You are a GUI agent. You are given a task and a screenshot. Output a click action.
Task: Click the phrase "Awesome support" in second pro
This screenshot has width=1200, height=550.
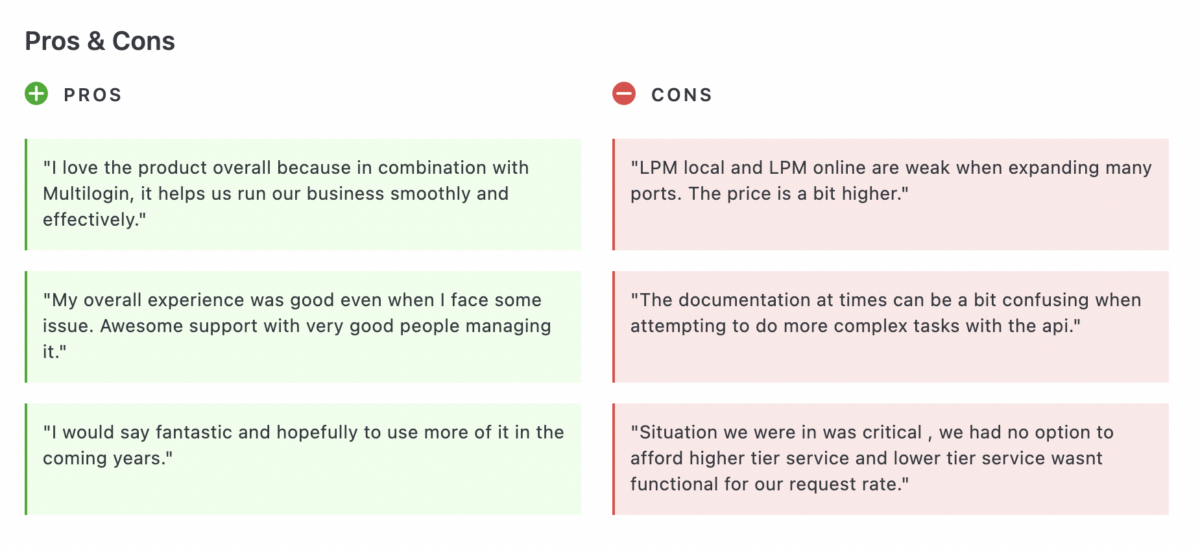point(167,326)
